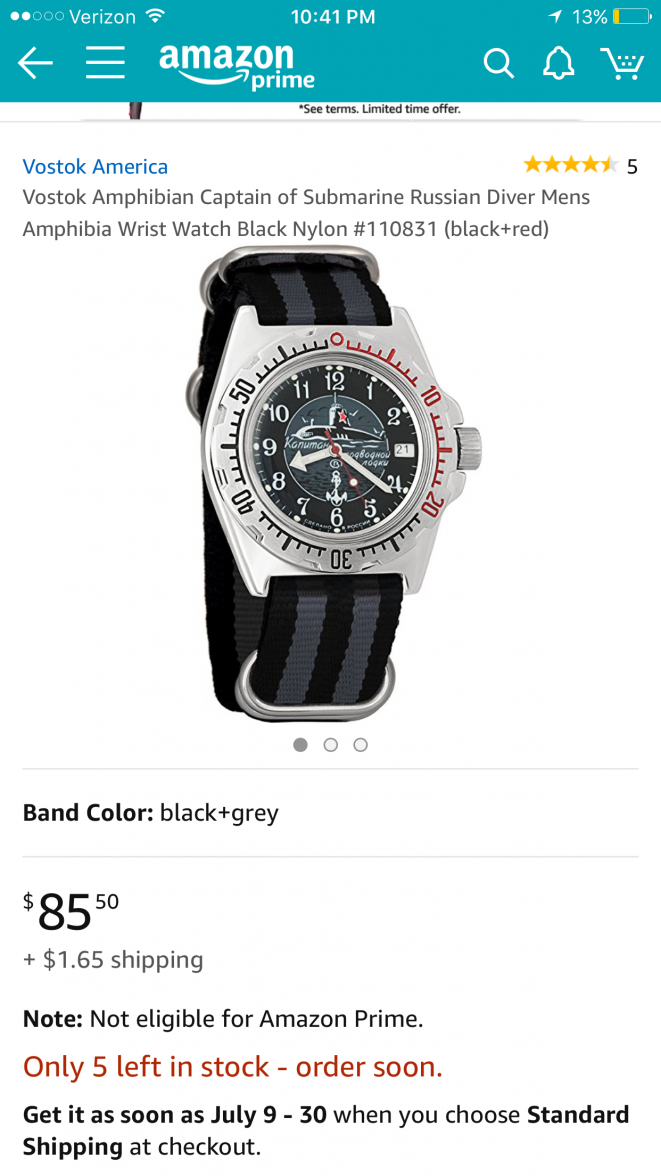Open the hamburger menu
Screen dimensions: 661x1176
105,63
